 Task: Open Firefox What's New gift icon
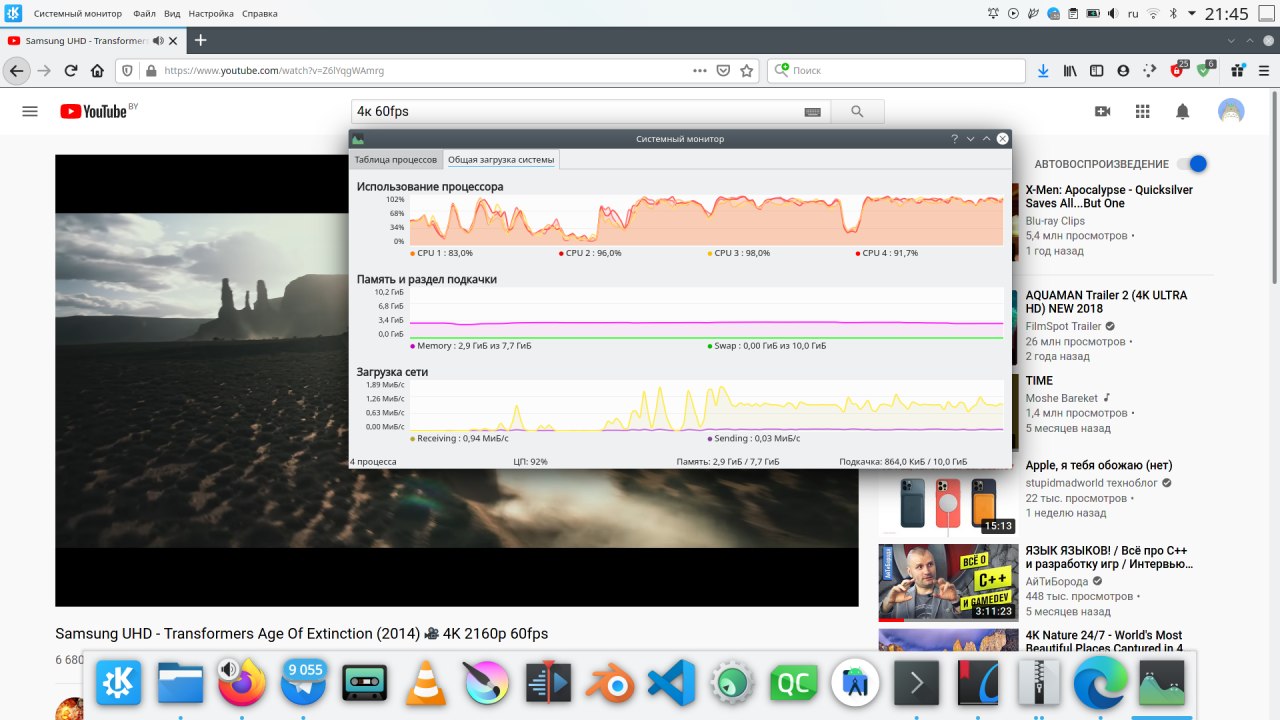click(x=1238, y=71)
